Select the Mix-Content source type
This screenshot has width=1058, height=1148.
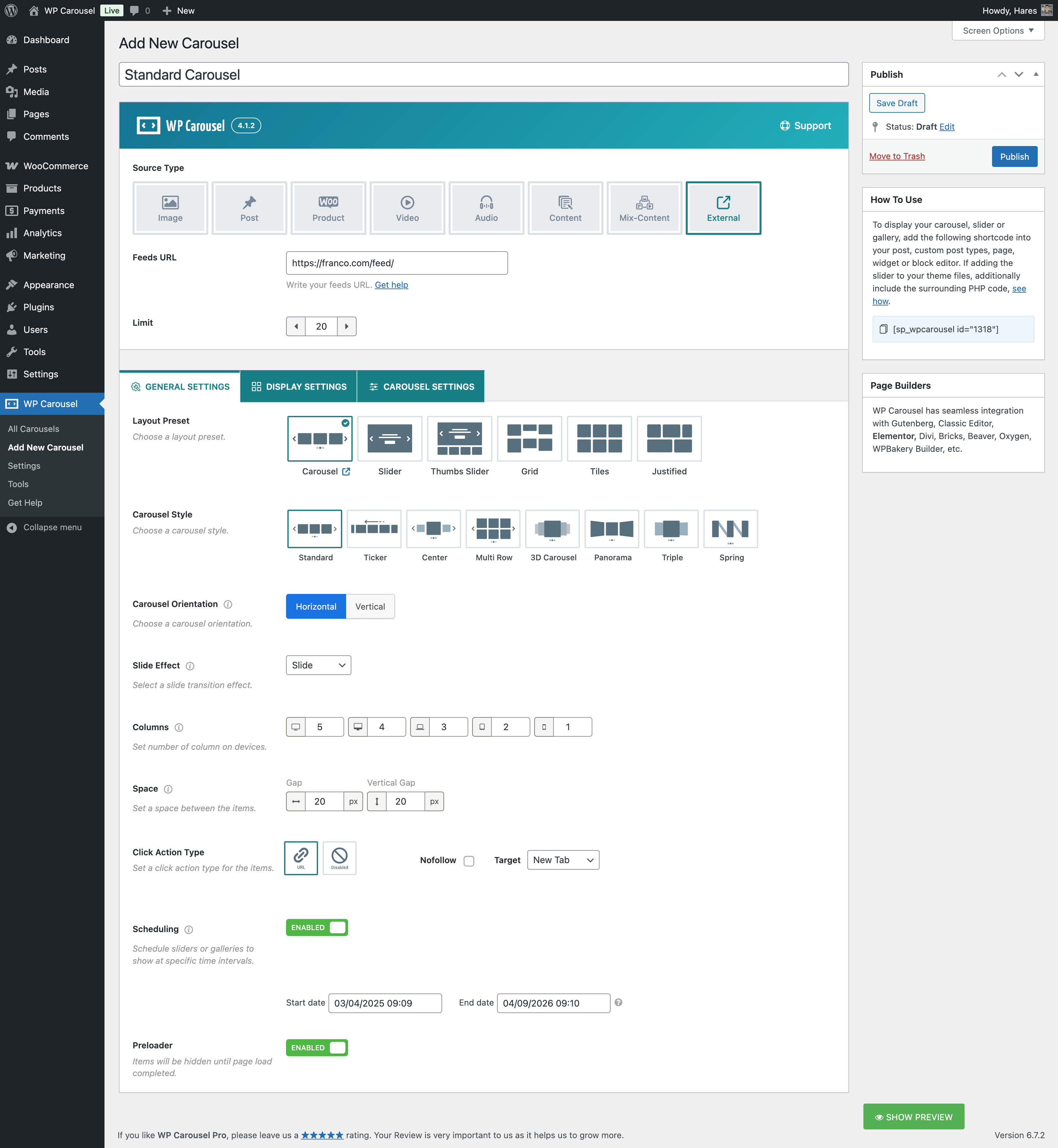click(644, 208)
